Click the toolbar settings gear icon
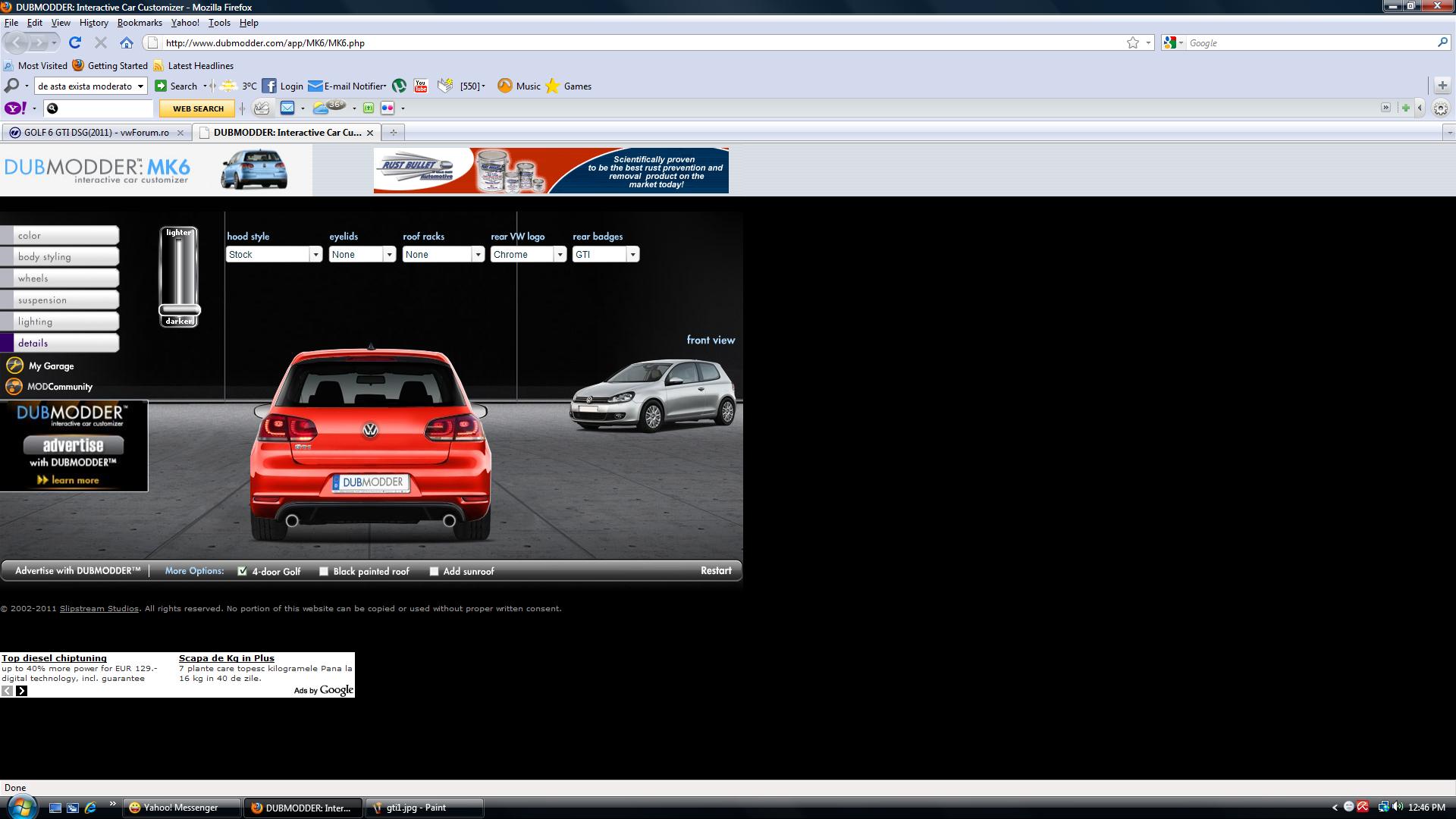The image size is (1456, 819). pyautogui.click(x=1441, y=108)
